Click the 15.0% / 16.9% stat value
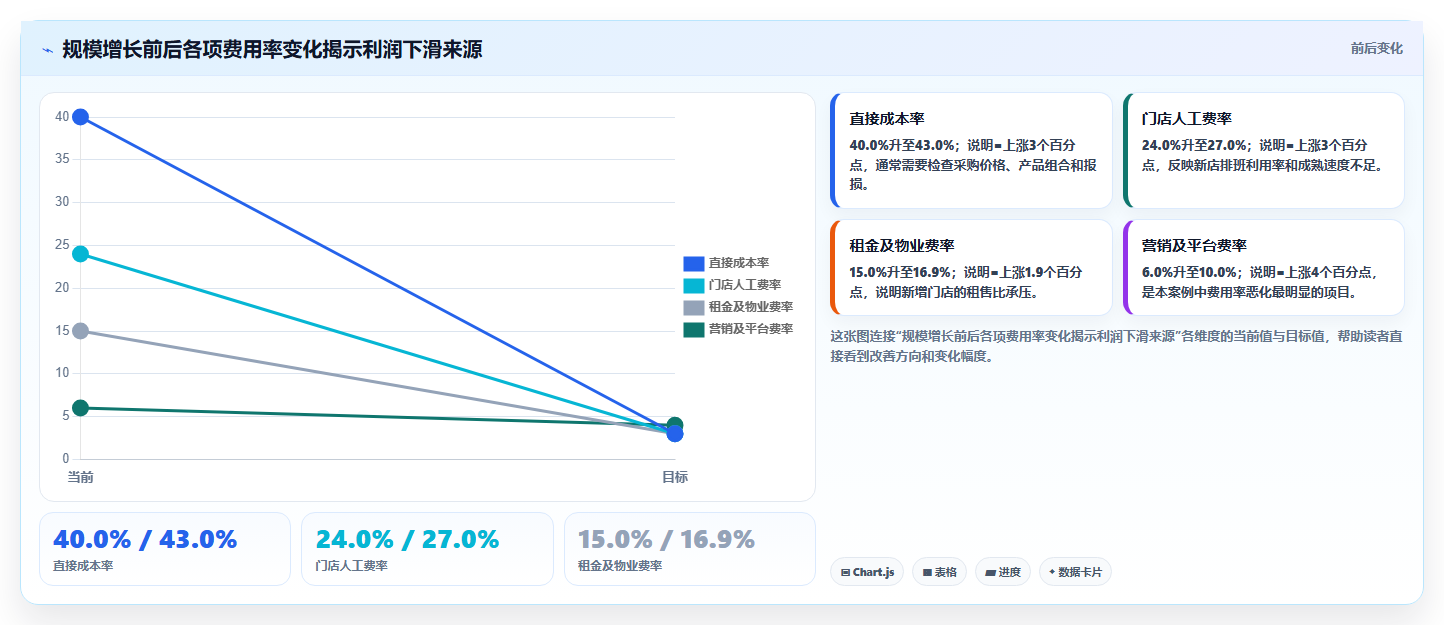 coord(666,540)
